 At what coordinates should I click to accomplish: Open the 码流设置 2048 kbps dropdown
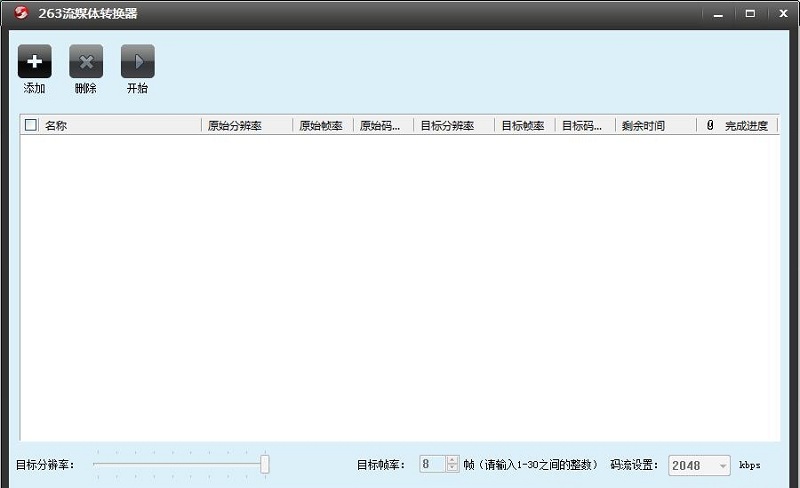(x=699, y=465)
